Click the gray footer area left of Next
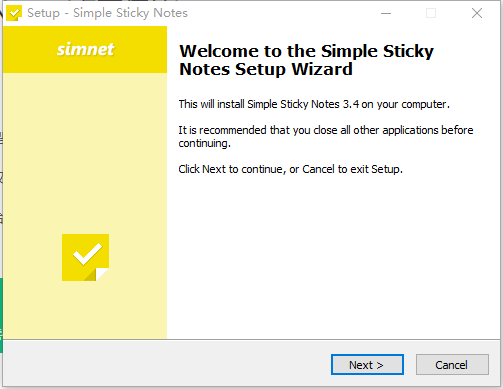Screen dimensions: 503x389 point(167,363)
